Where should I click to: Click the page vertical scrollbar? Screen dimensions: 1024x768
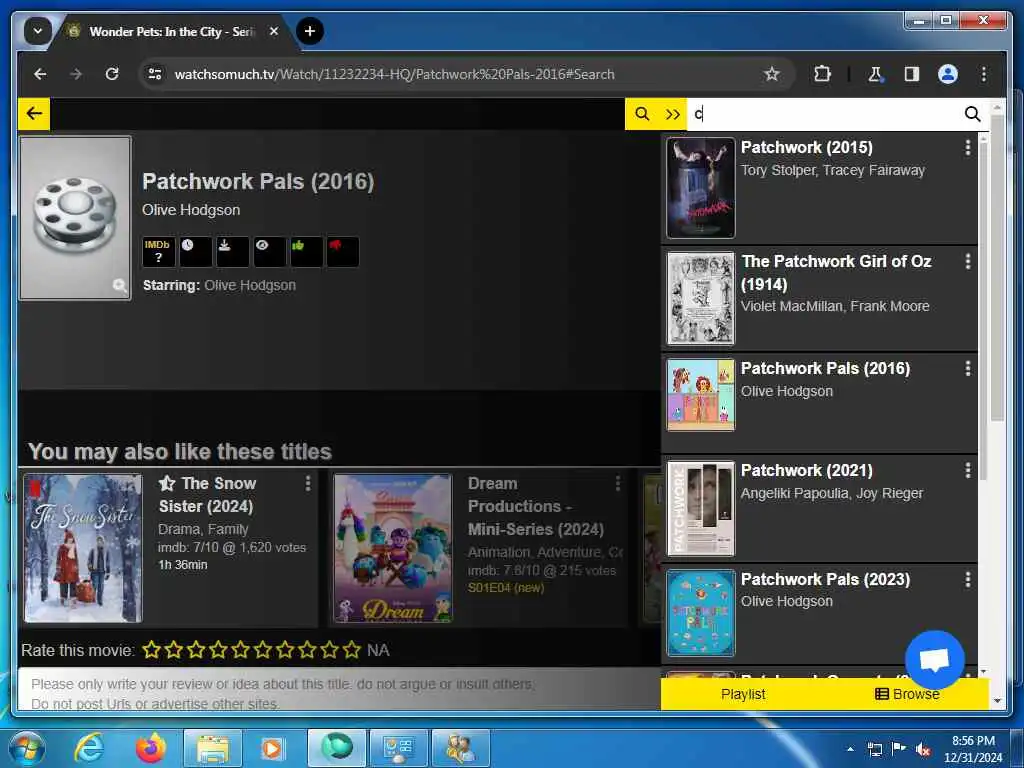(997, 268)
